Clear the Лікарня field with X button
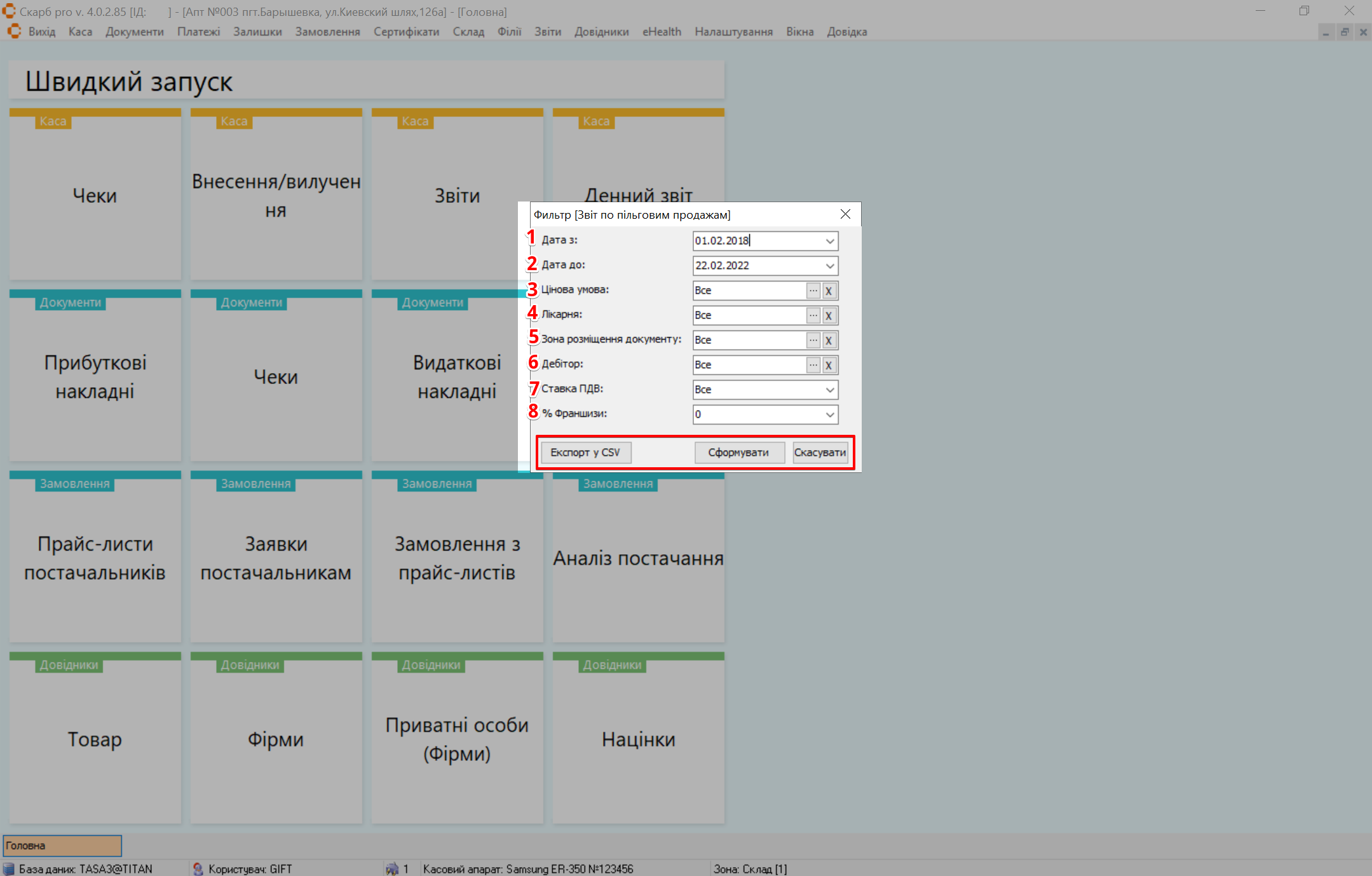Image resolution: width=1372 pixels, height=876 pixels. click(x=829, y=315)
